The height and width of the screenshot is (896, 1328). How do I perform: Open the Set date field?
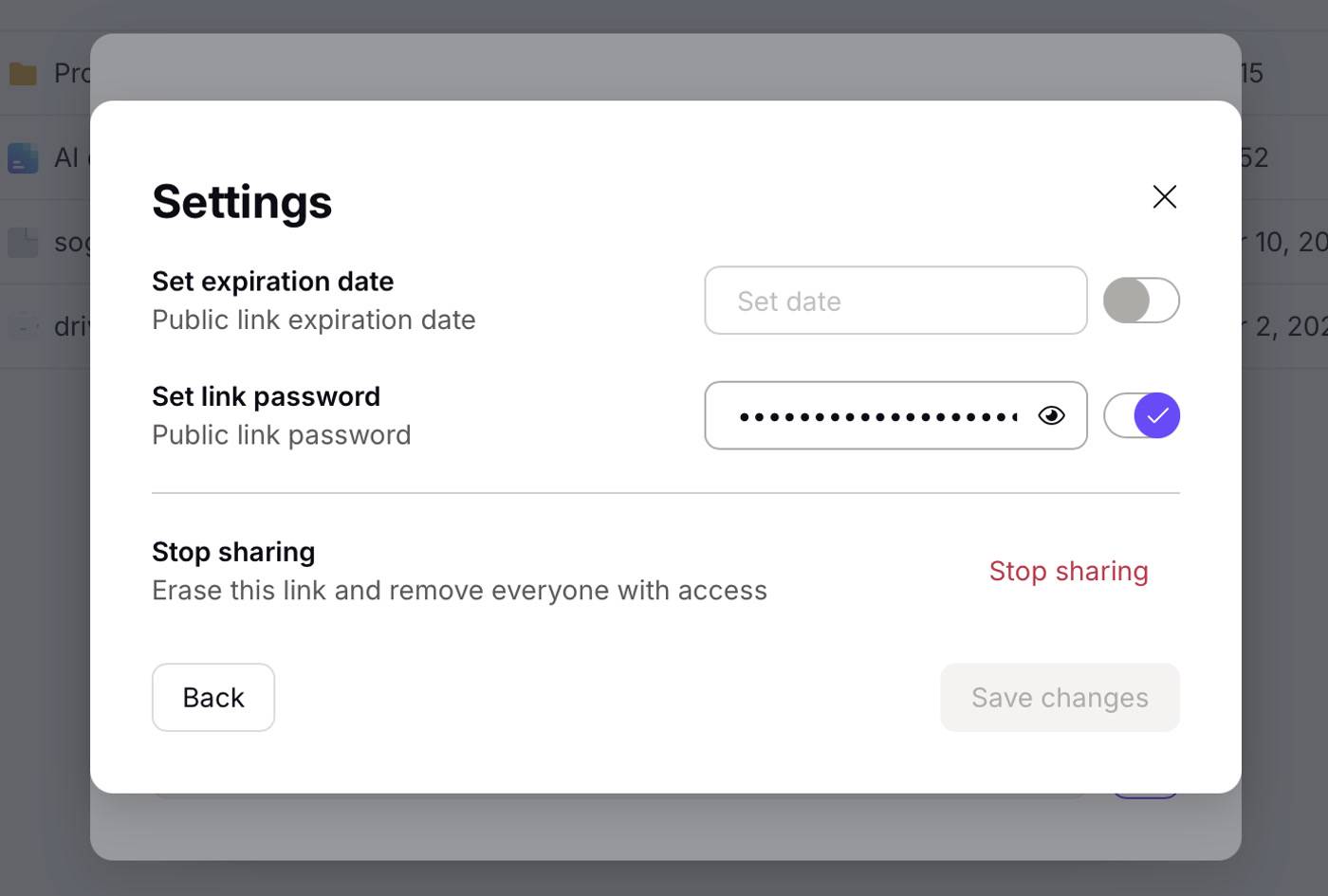tap(895, 301)
